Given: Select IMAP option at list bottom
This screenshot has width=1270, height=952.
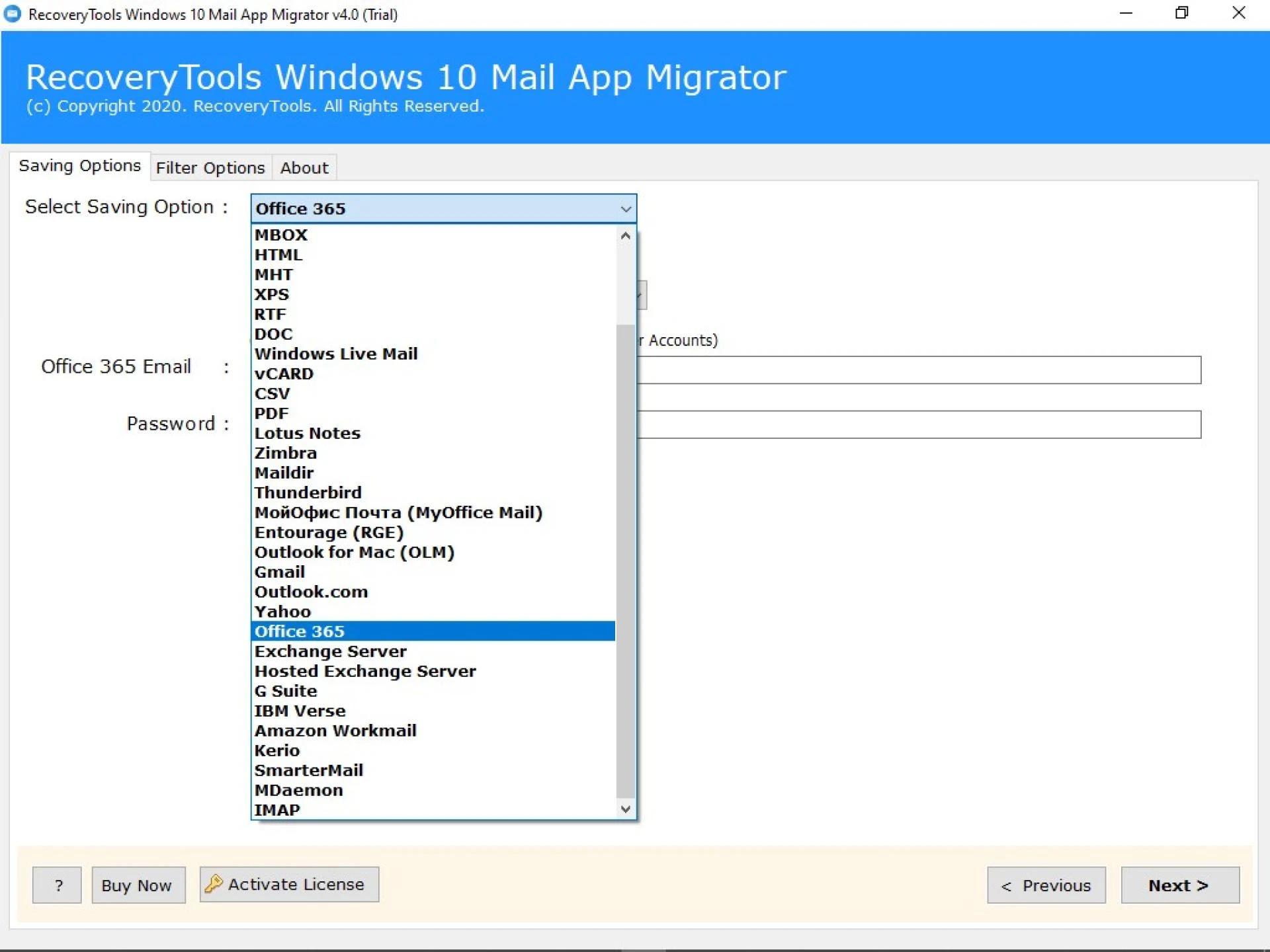Looking at the screenshot, I should [277, 810].
